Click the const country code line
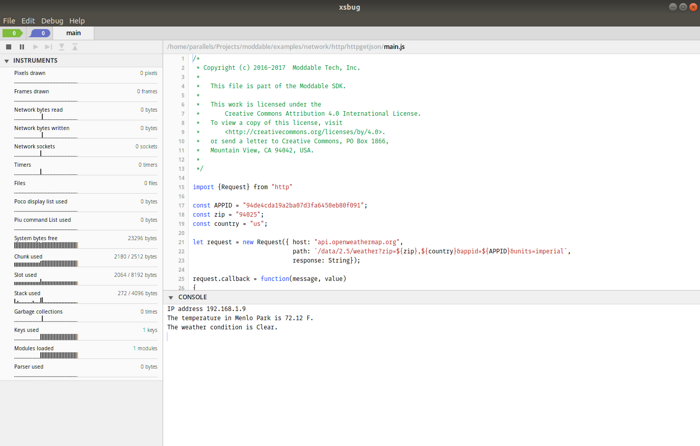 [230, 224]
